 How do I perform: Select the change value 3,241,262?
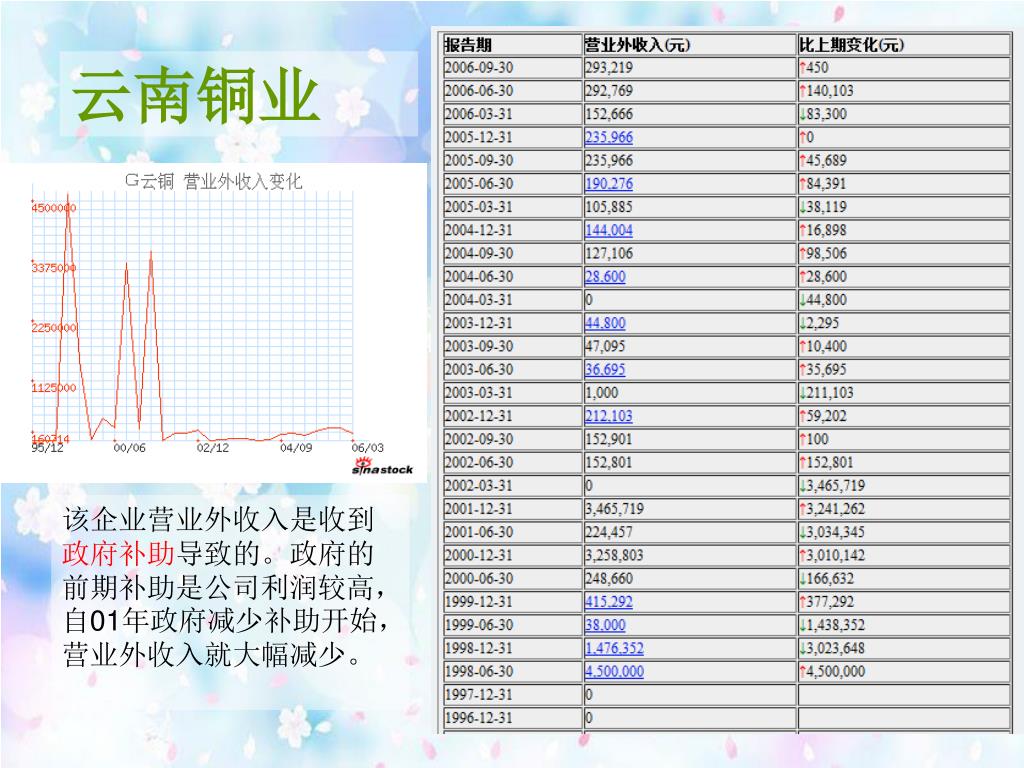tap(835, 509)
